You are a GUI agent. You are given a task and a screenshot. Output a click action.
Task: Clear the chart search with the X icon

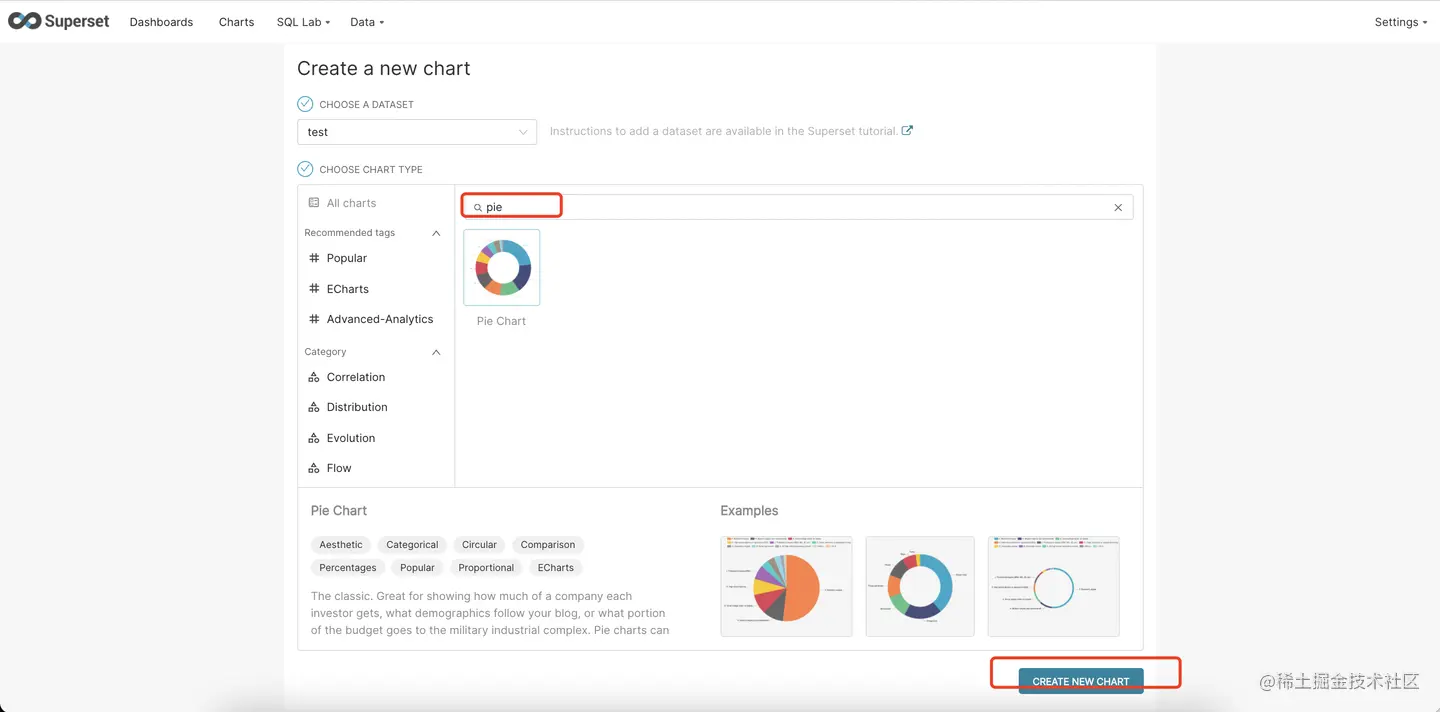pyautogui.click(x=1118, y=208)
